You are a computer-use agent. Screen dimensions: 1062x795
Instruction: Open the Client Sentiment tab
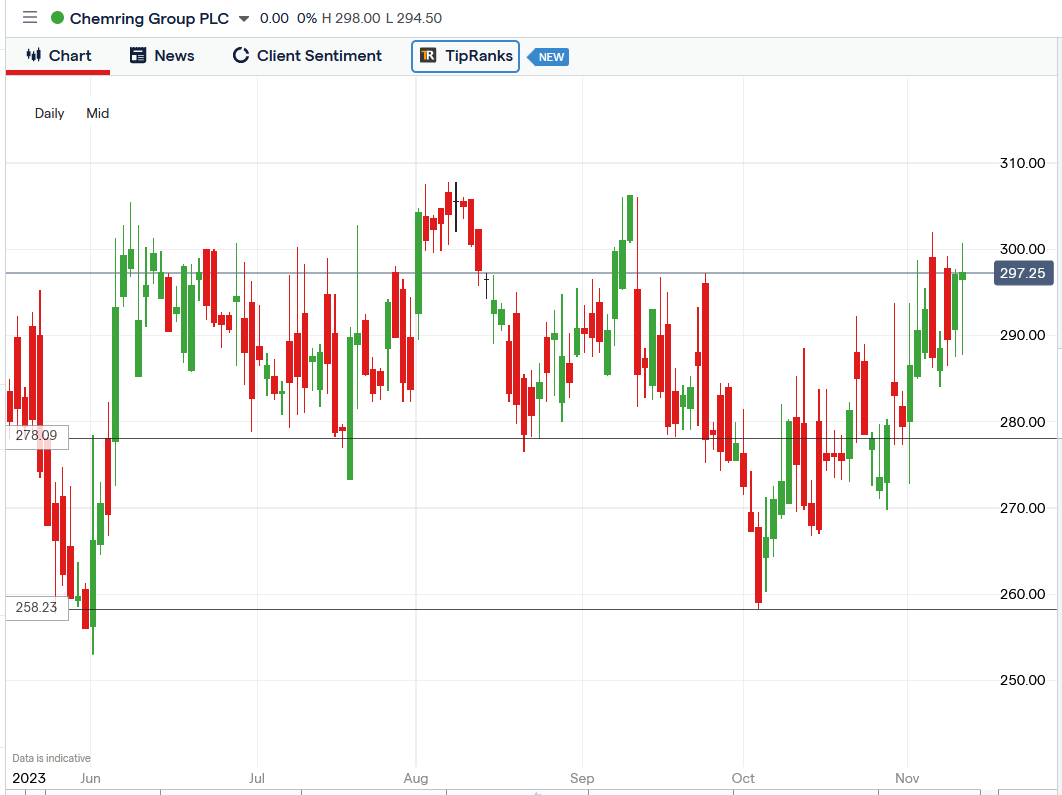[307, 56]
